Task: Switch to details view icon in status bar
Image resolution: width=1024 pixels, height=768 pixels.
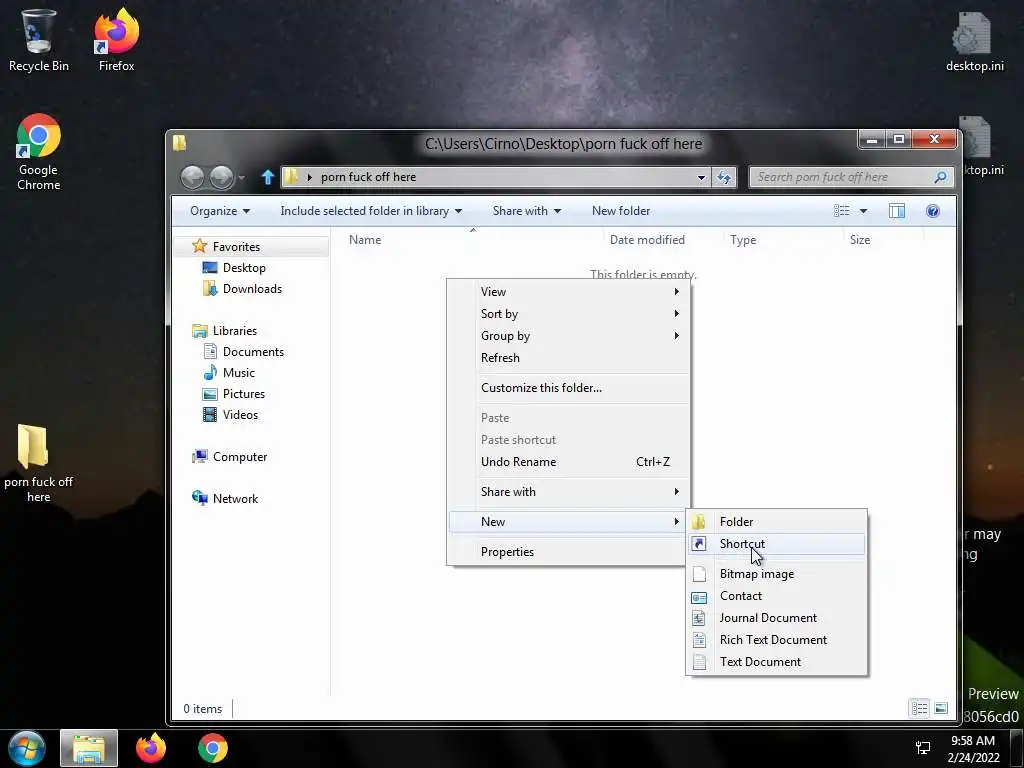Action: [x=920, y=708]
